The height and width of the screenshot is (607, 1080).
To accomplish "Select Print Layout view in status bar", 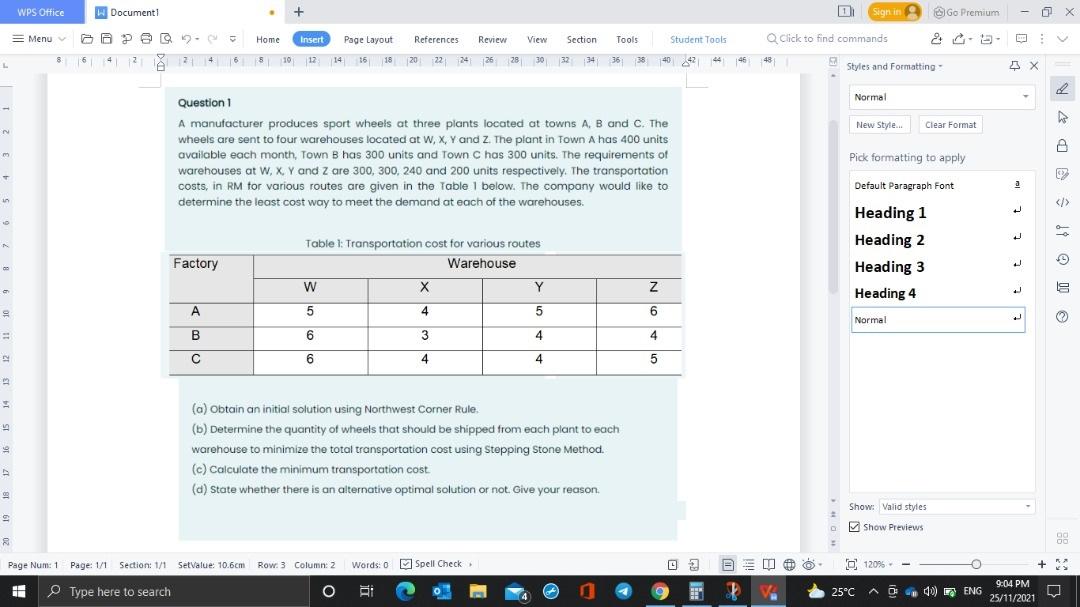I will click(728, 564).
